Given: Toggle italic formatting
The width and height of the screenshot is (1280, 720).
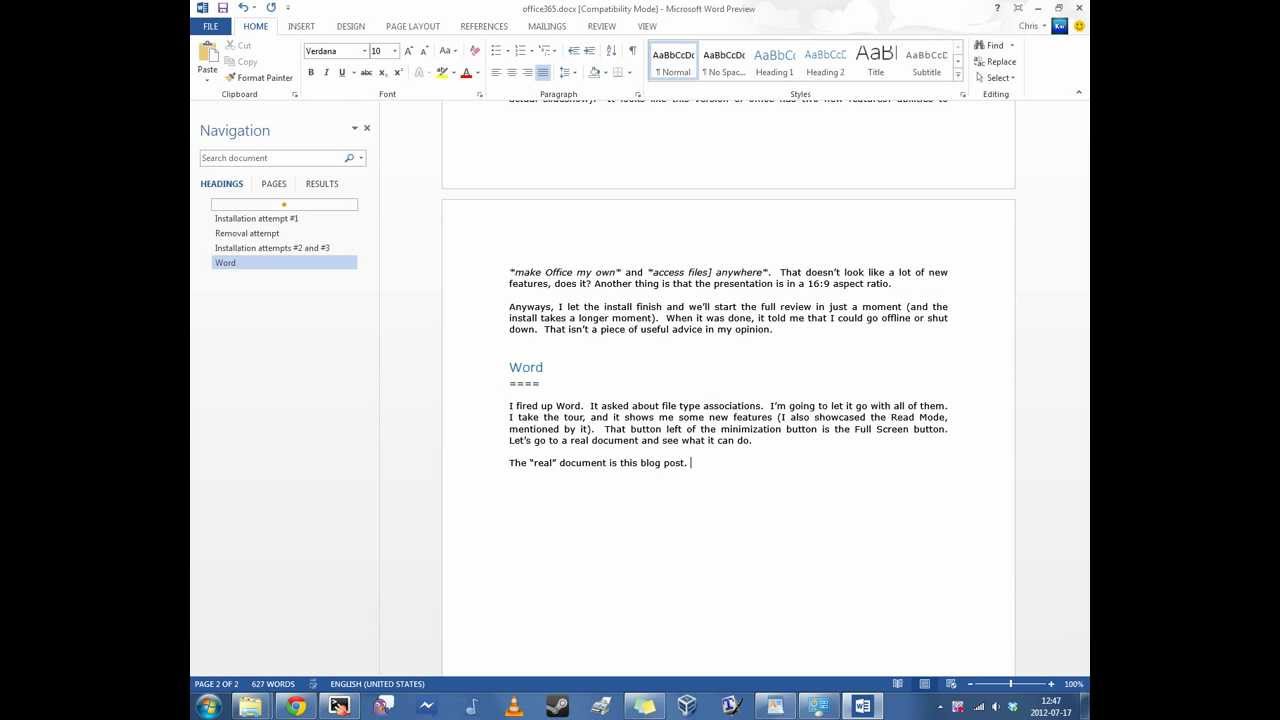Looking at the screenshot, I should click(326, 73).
